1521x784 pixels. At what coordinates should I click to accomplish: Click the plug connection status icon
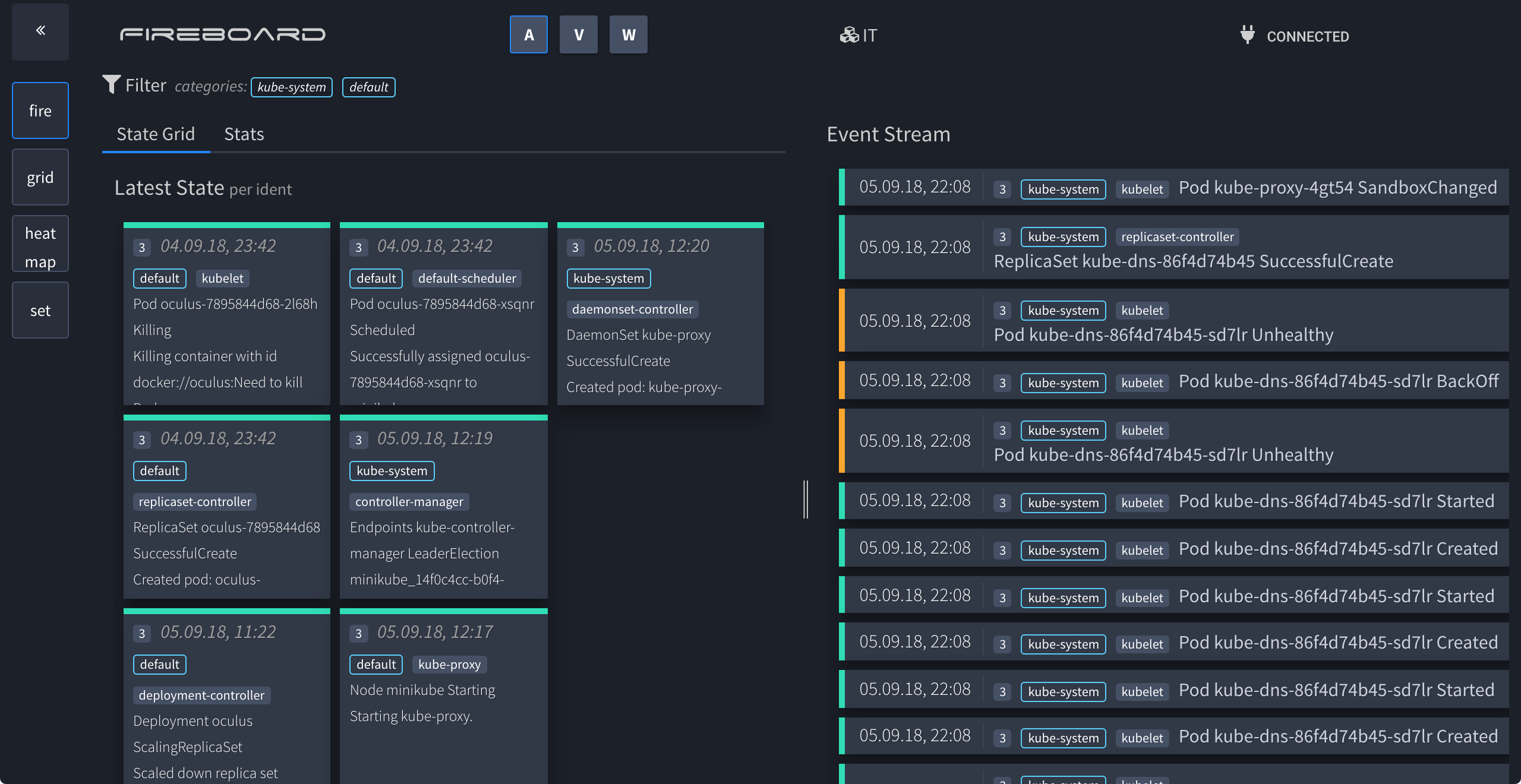[x=1247, y=34]
